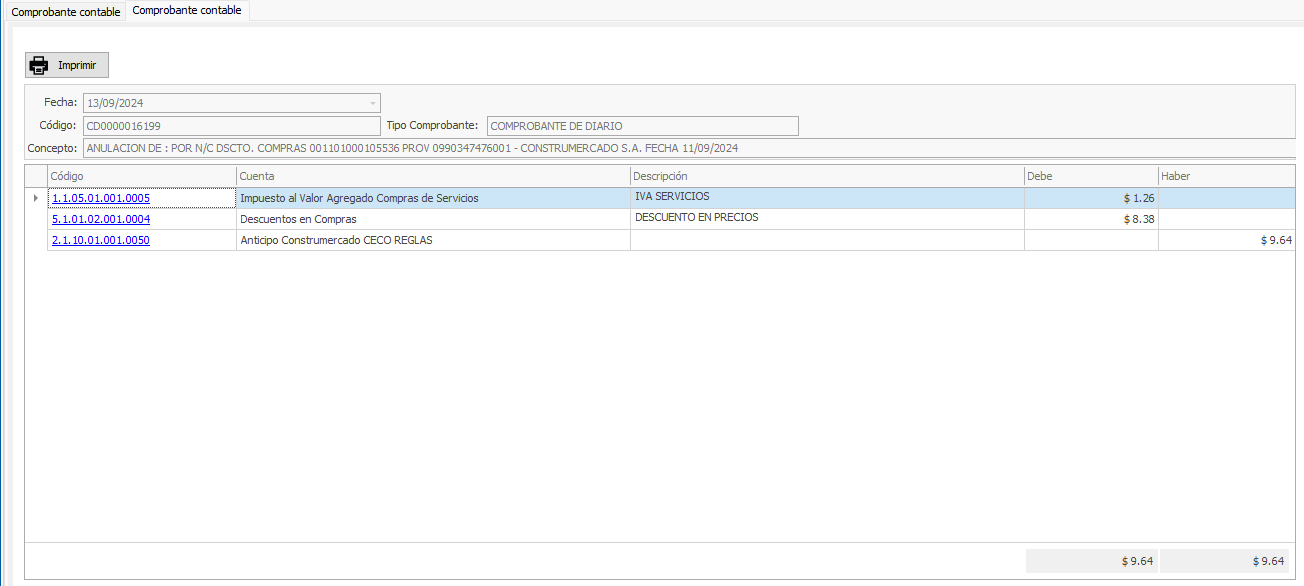Click the IVA SERVICIOS description cell
This screenshot has height=586, width=1304.
826,198
